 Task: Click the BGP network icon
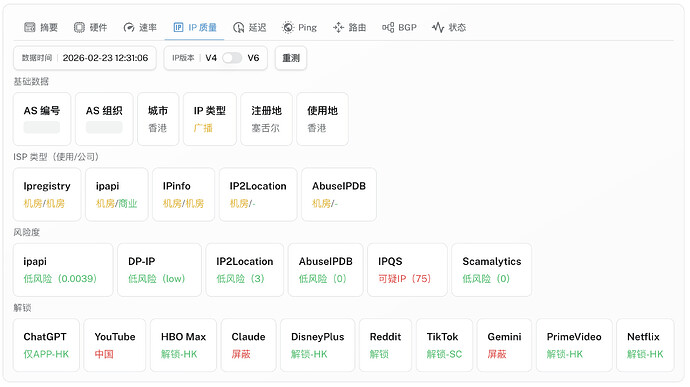(x=388, y=27)
